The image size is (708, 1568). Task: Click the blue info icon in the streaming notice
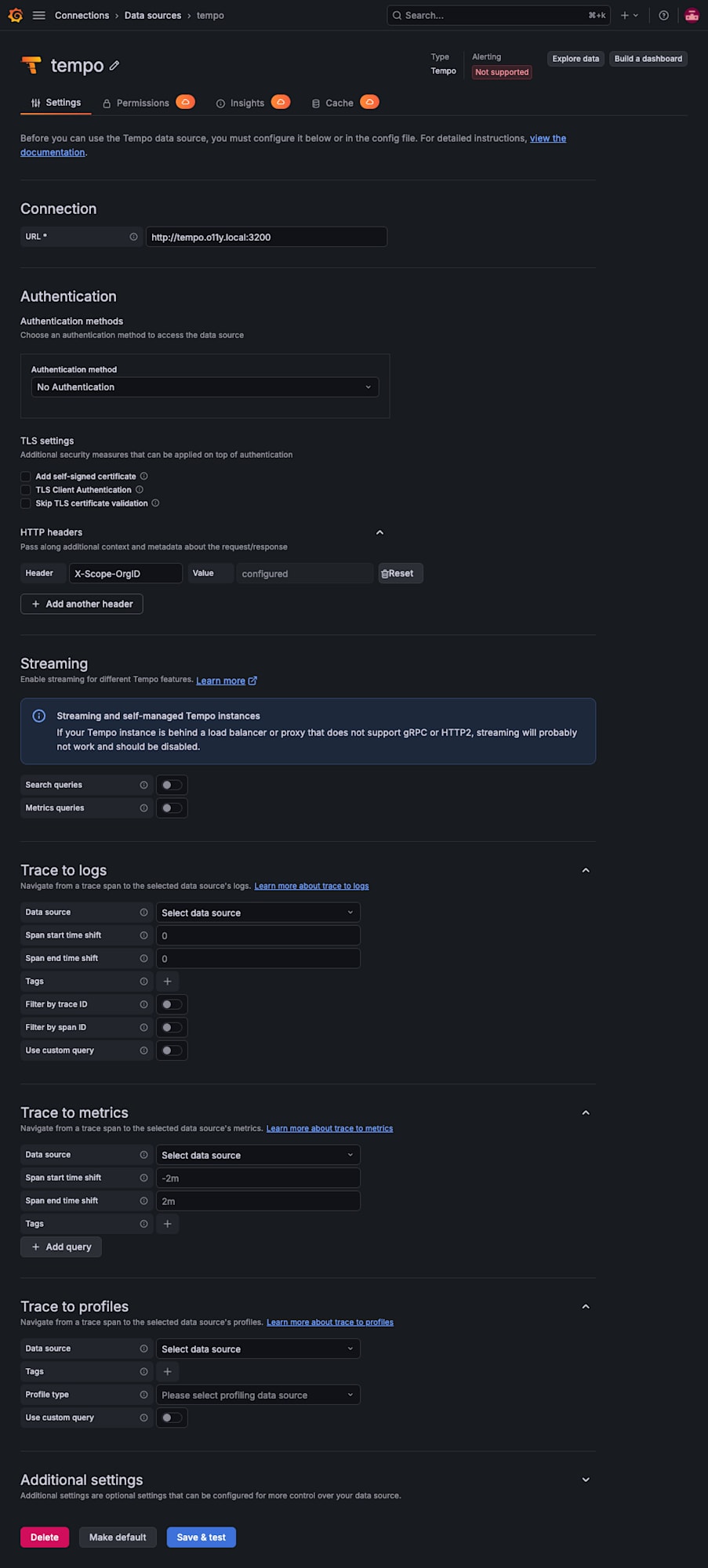[38, 716]
